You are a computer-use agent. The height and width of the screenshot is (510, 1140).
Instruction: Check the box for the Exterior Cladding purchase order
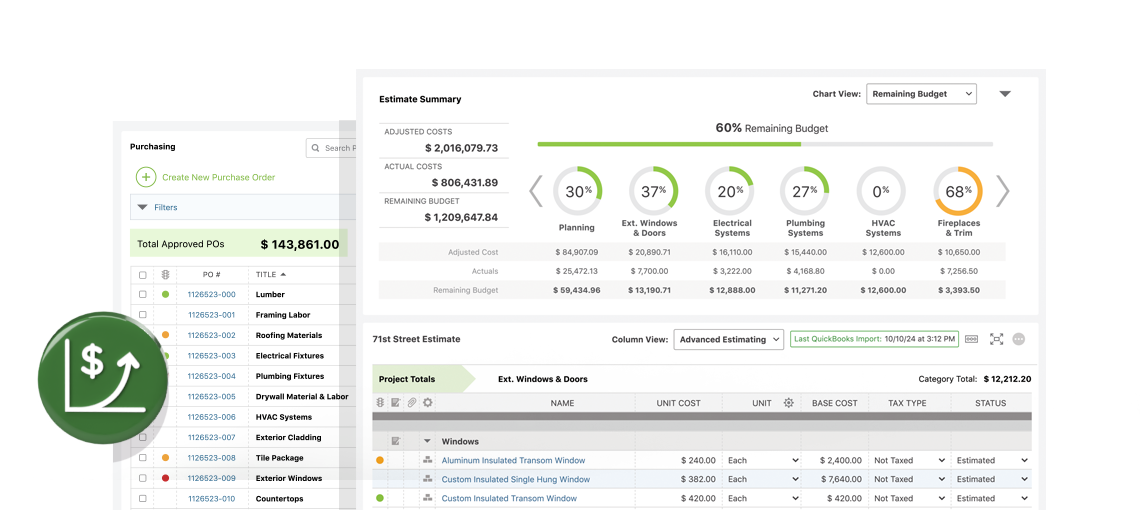pyautogui.click(x=142, y=437)
